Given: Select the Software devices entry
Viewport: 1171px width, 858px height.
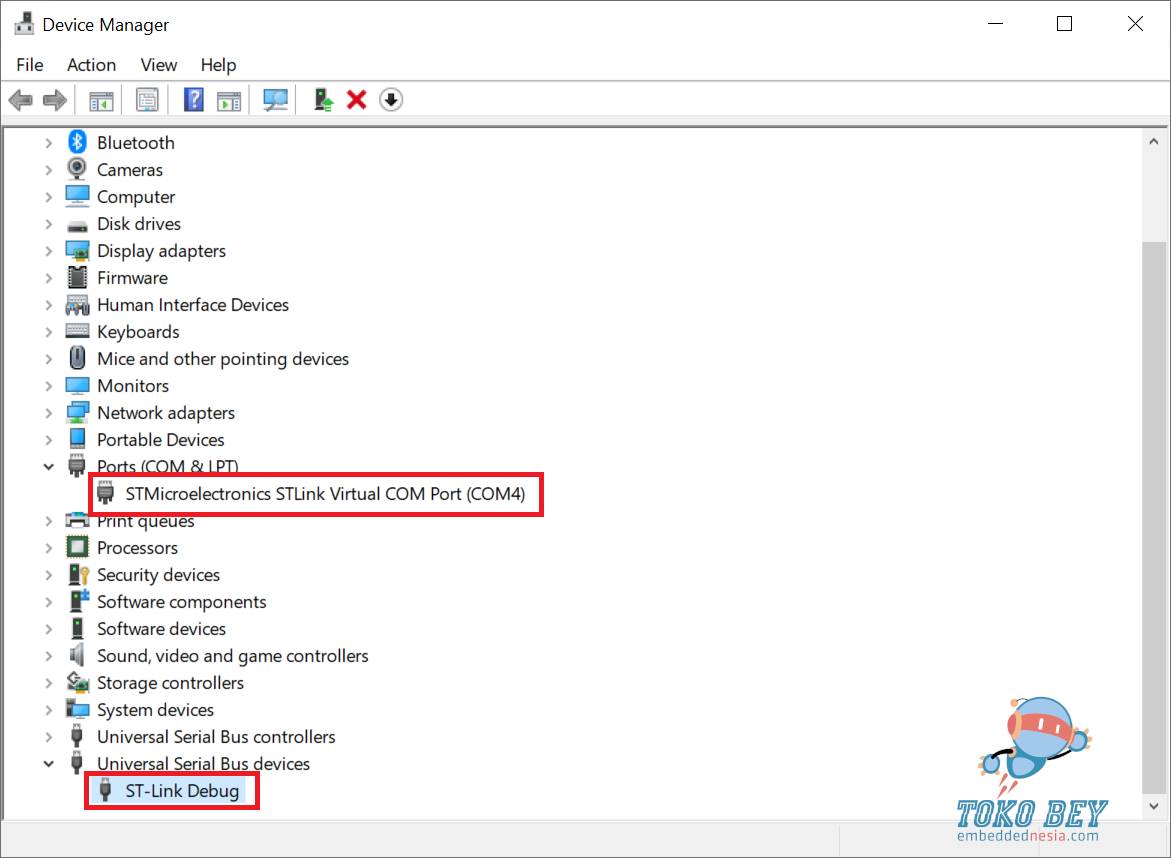Looking at the screenshot, I should click(161, 629).
